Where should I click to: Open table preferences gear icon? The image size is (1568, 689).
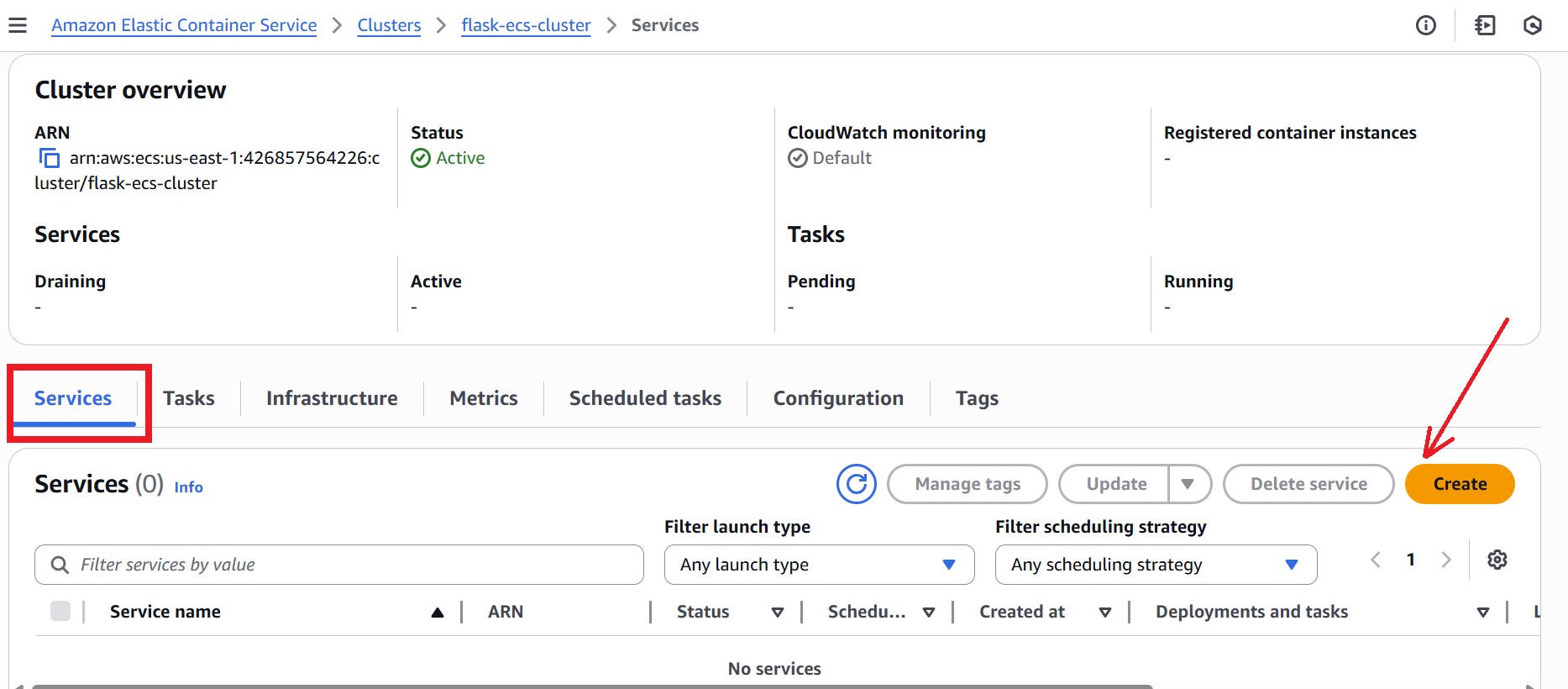(x=1497, y=560)
